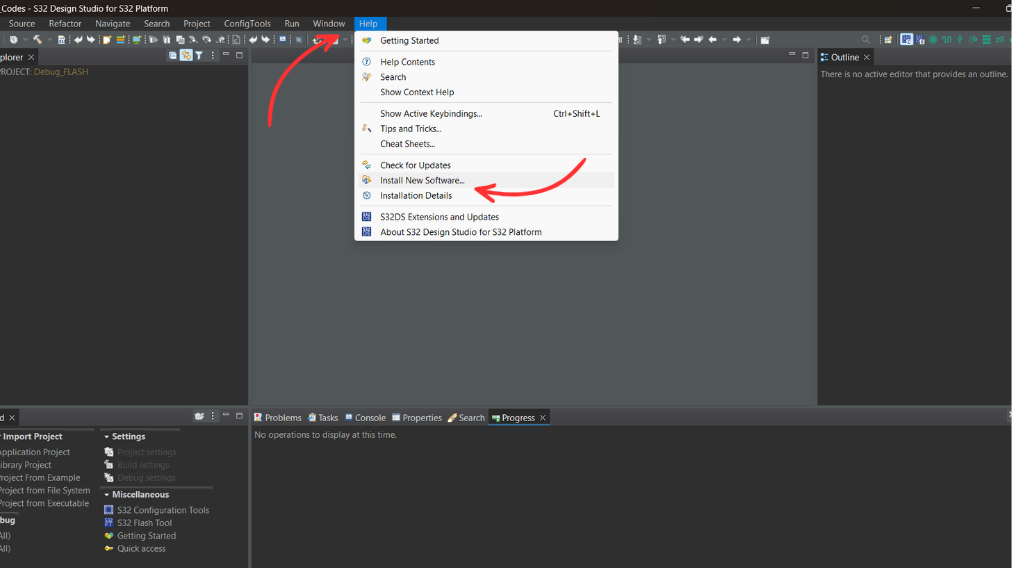Click the S32 Flash Tool icon

point(108,523)
